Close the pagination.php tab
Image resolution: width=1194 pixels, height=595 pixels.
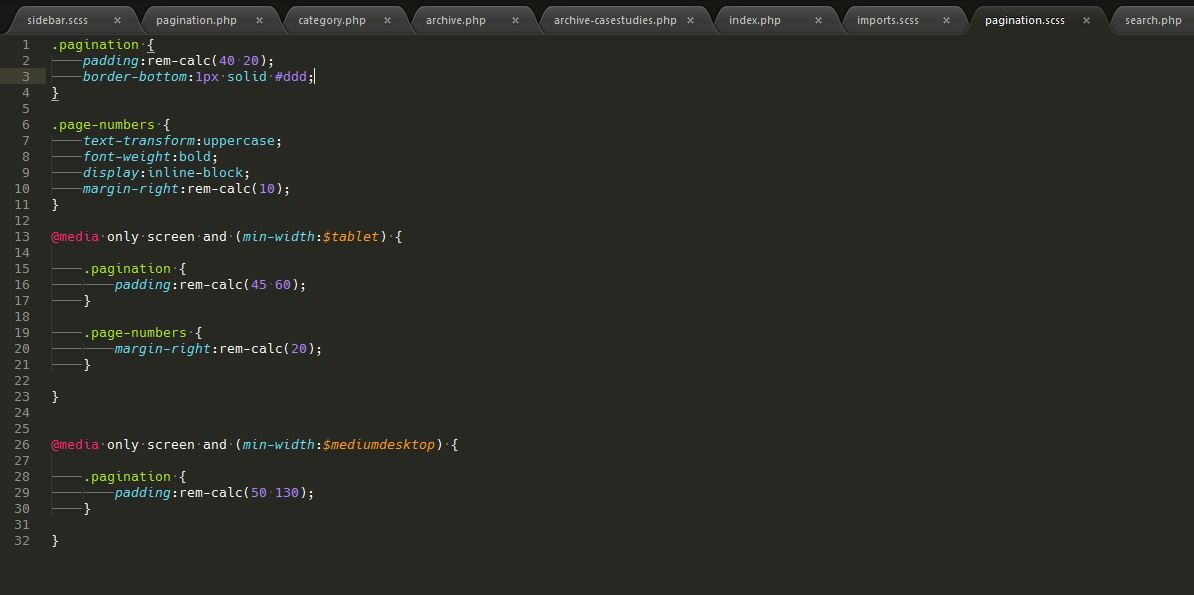coord(259,21)
